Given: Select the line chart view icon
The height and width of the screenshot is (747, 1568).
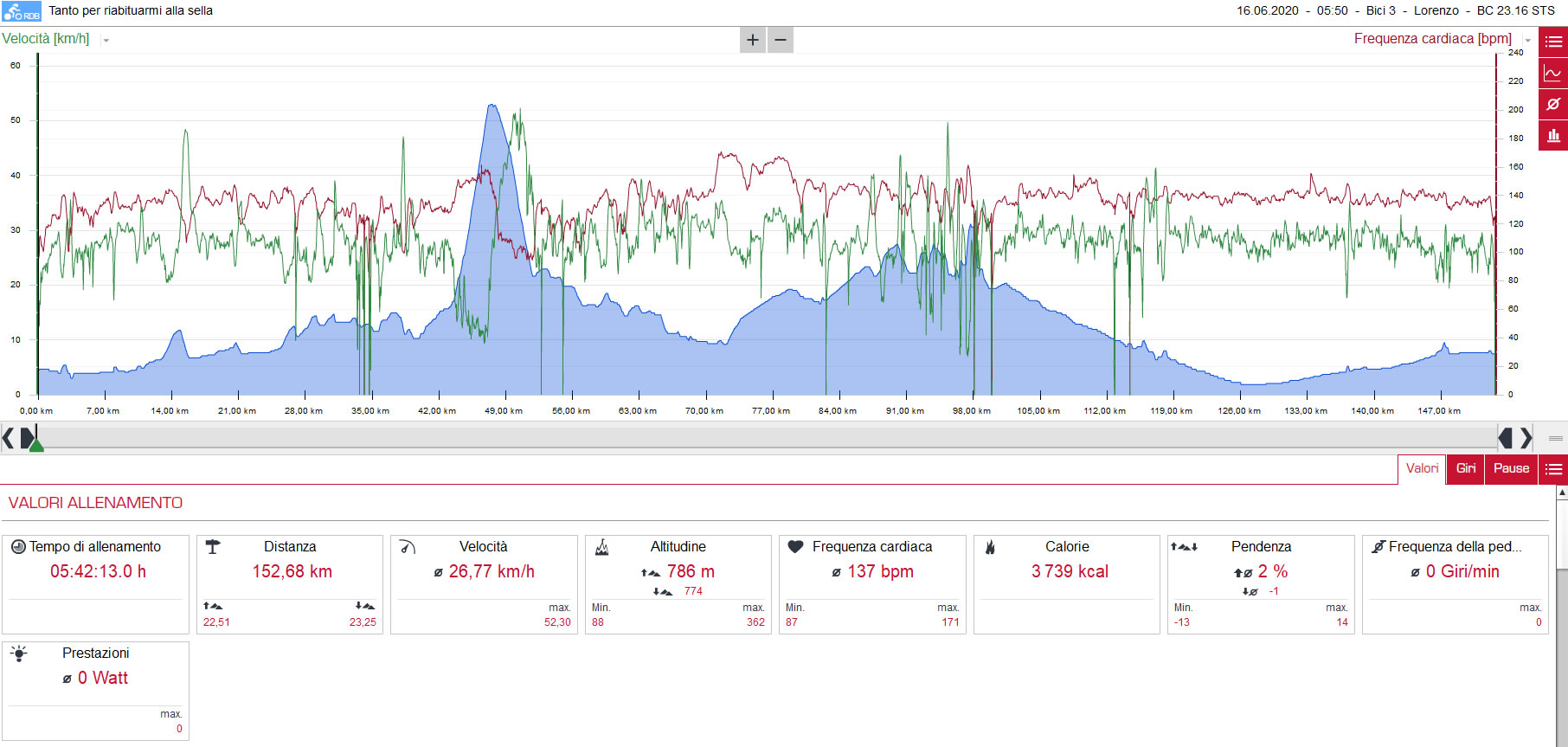Looking at the screenshot, I should tap(1553, 73).
